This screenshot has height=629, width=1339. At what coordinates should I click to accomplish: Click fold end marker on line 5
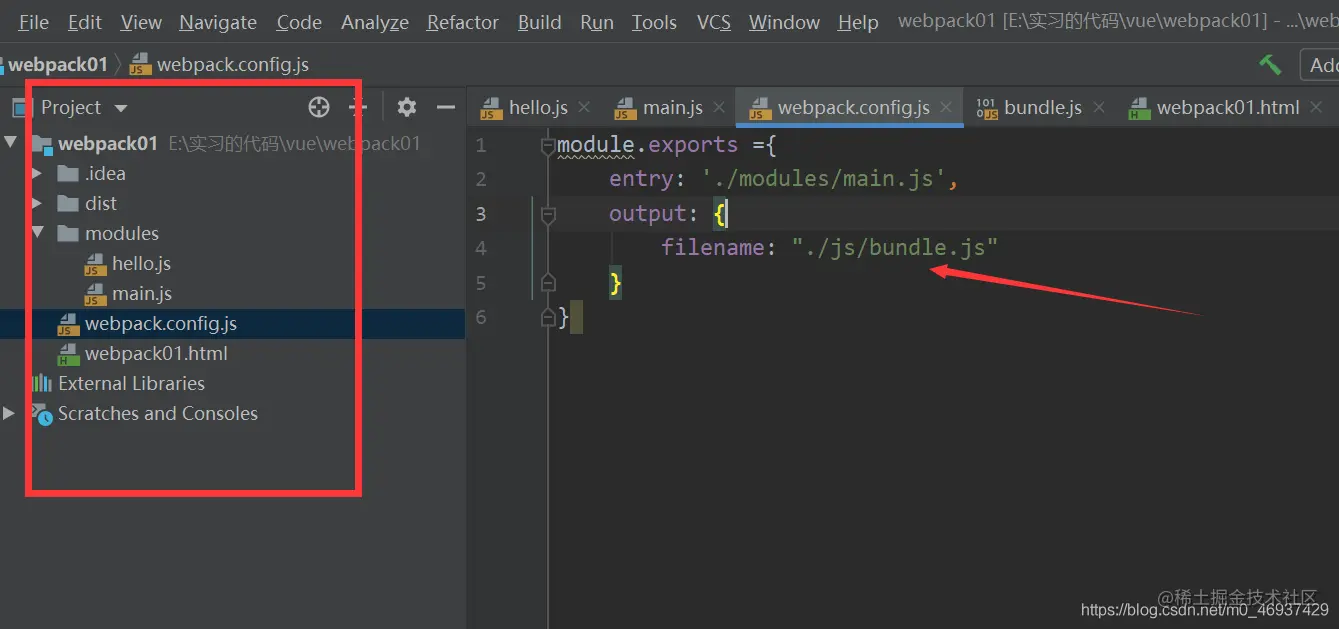point(548,283)
